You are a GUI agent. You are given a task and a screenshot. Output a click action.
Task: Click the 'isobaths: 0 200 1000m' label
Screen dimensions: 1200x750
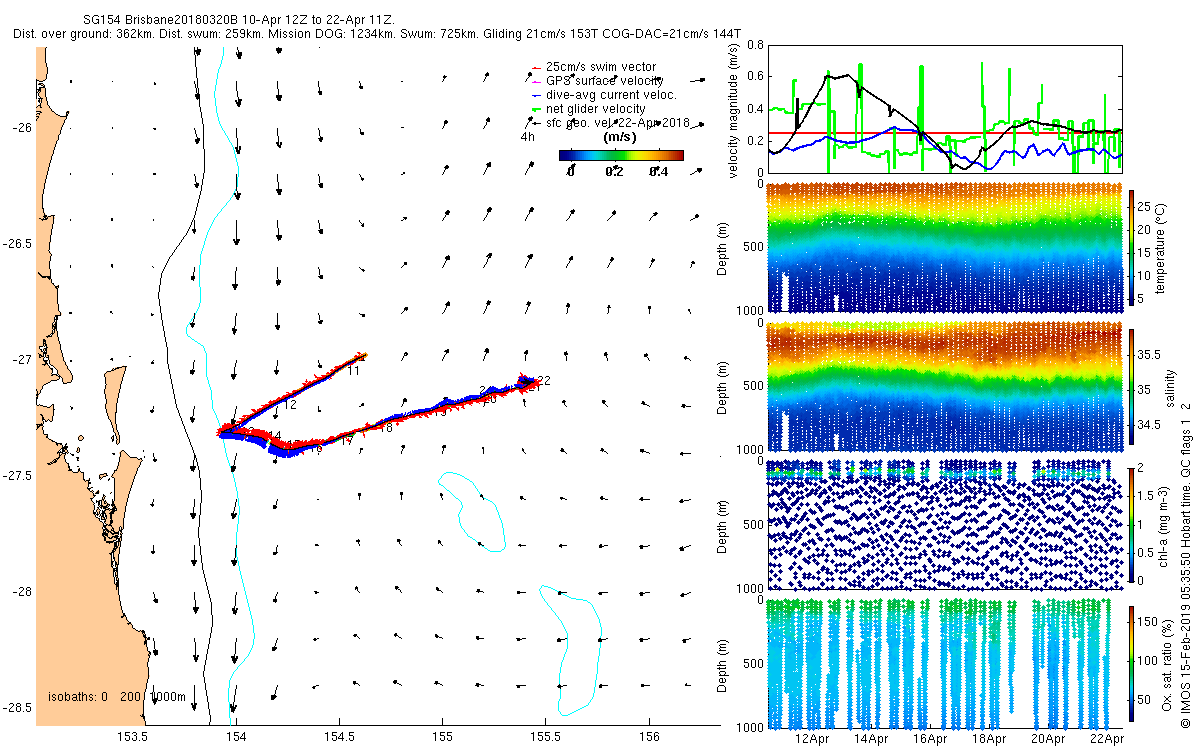tap(117, 696)
